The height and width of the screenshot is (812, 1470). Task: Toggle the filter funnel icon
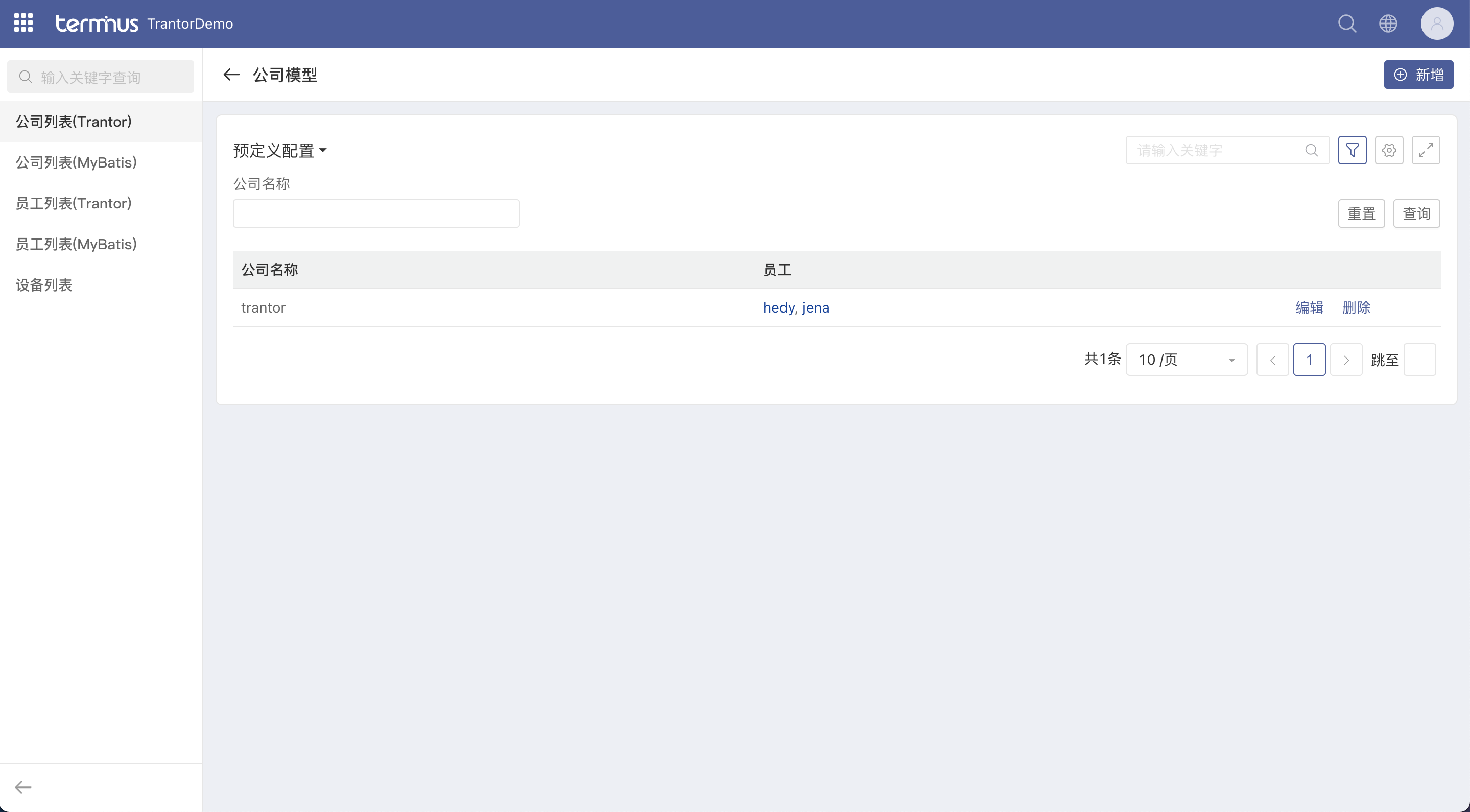pos(1352,150)
